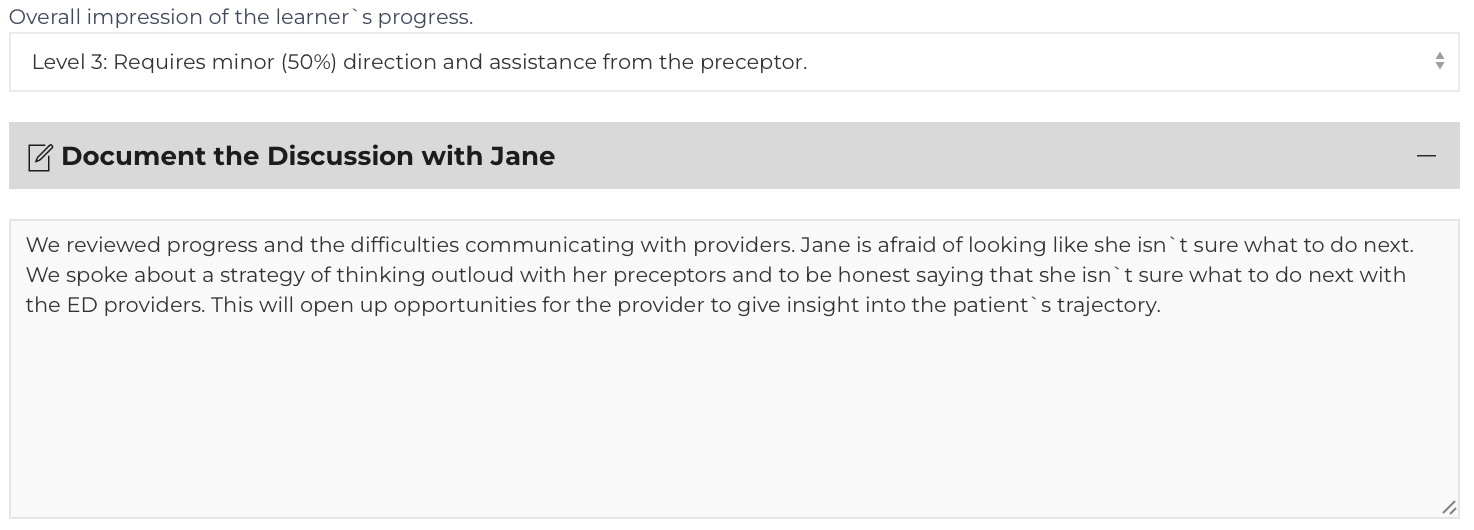Screen dimensions: 1474x530
Task: Place cursor after "patient's trajectory." at text end
Action: [x=1162, y=305]
